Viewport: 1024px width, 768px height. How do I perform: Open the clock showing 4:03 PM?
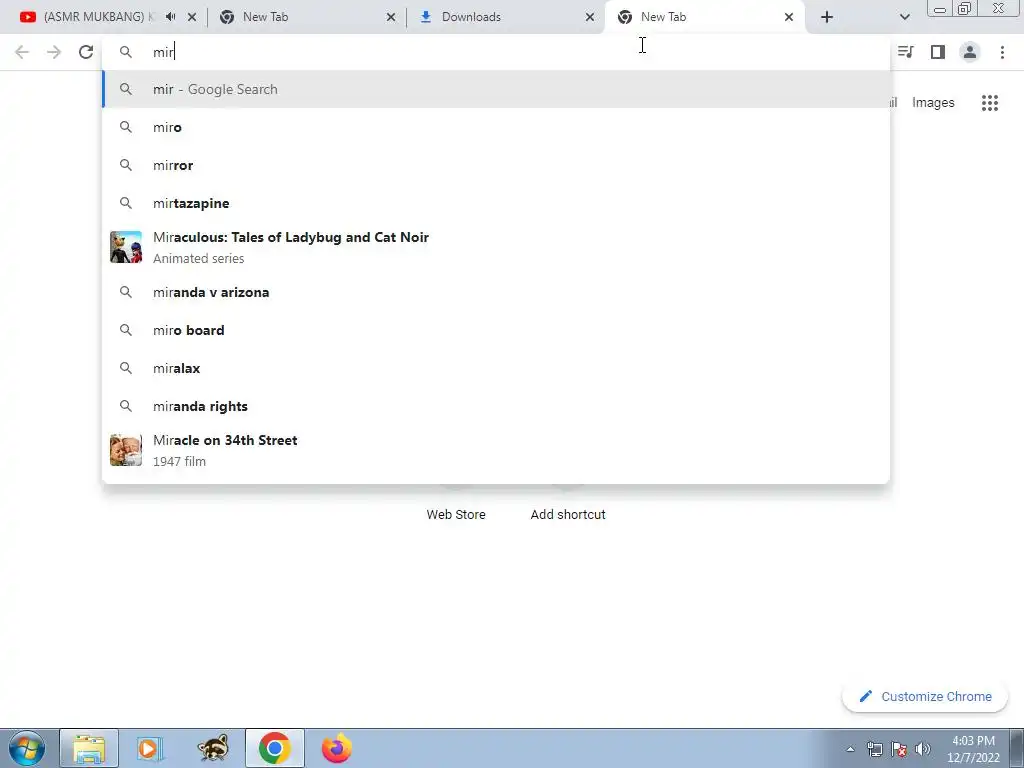click(x=973, y=749)
